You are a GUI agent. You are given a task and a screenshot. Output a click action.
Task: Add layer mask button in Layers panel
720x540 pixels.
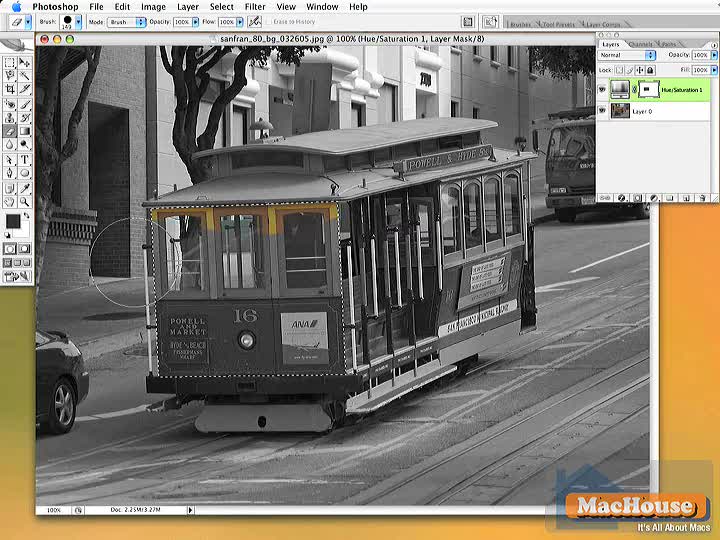637,198
